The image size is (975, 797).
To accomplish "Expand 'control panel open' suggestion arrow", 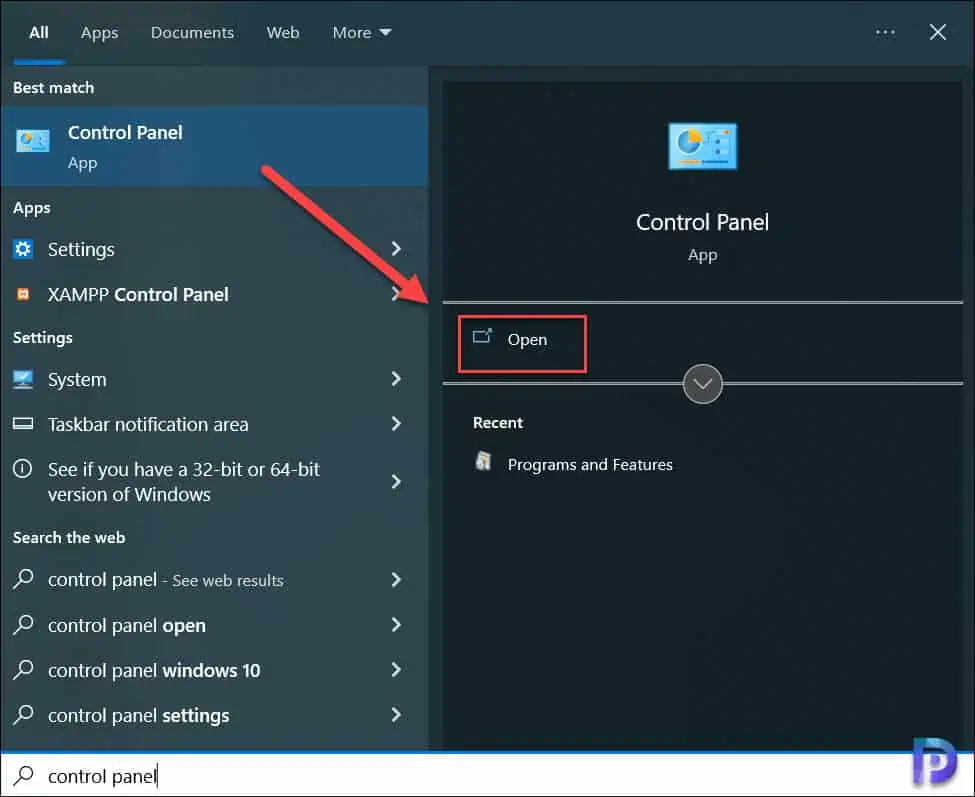I will point(396,624).
